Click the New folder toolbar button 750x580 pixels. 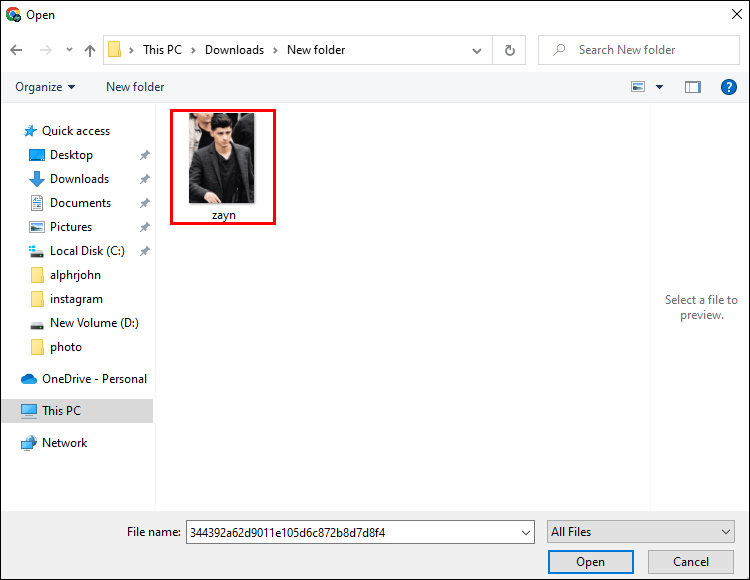(x=135, y=87)
